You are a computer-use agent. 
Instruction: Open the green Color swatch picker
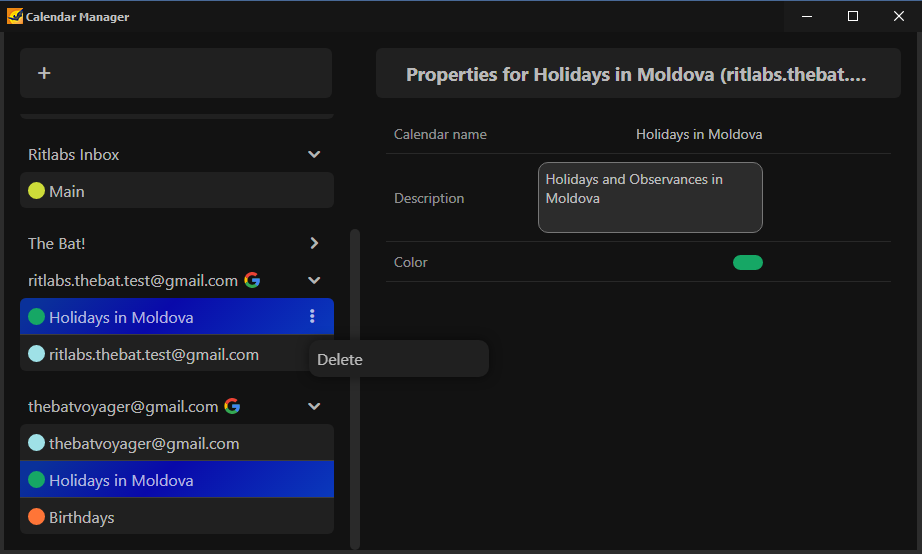[748, 262]
